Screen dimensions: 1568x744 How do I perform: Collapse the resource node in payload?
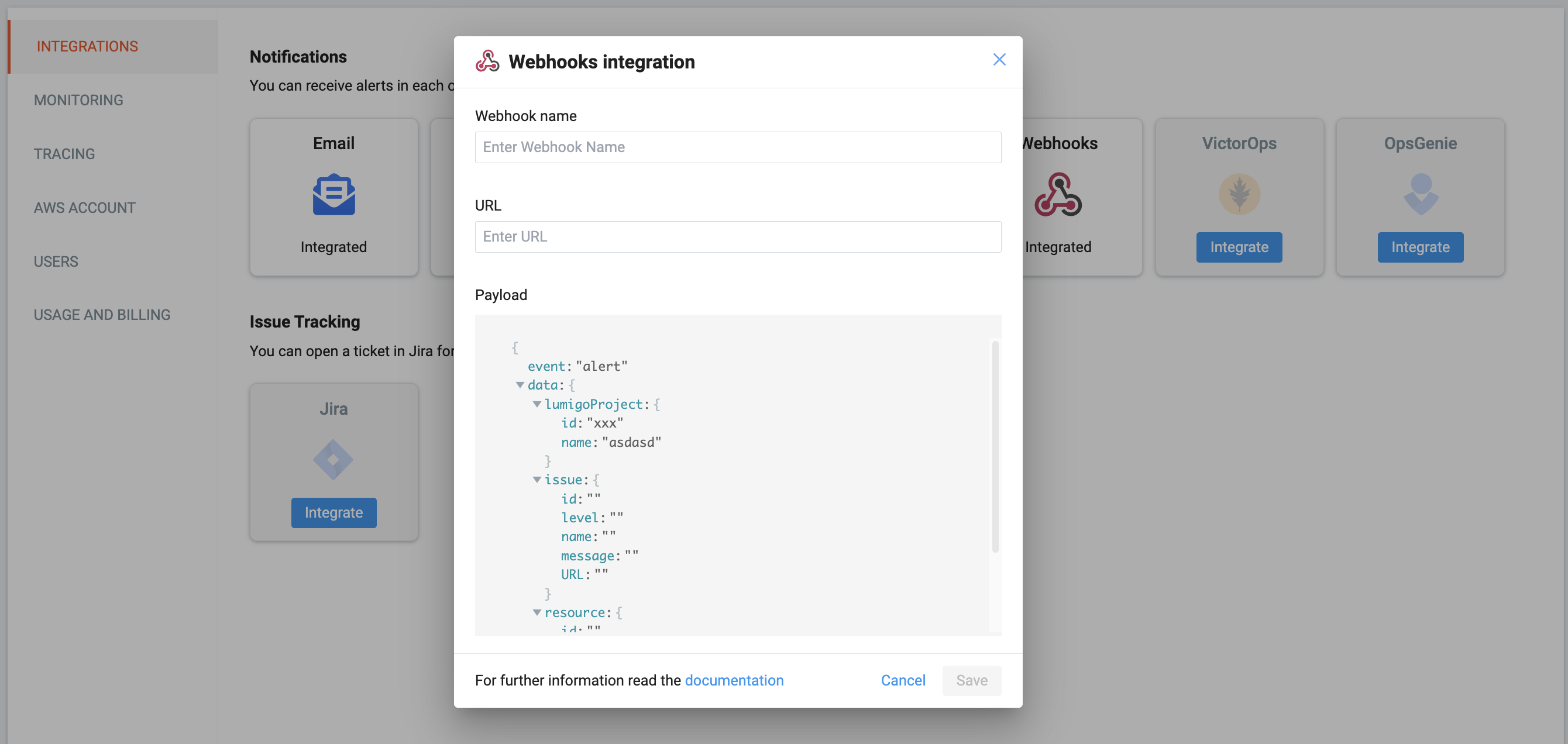pos(537,612)
